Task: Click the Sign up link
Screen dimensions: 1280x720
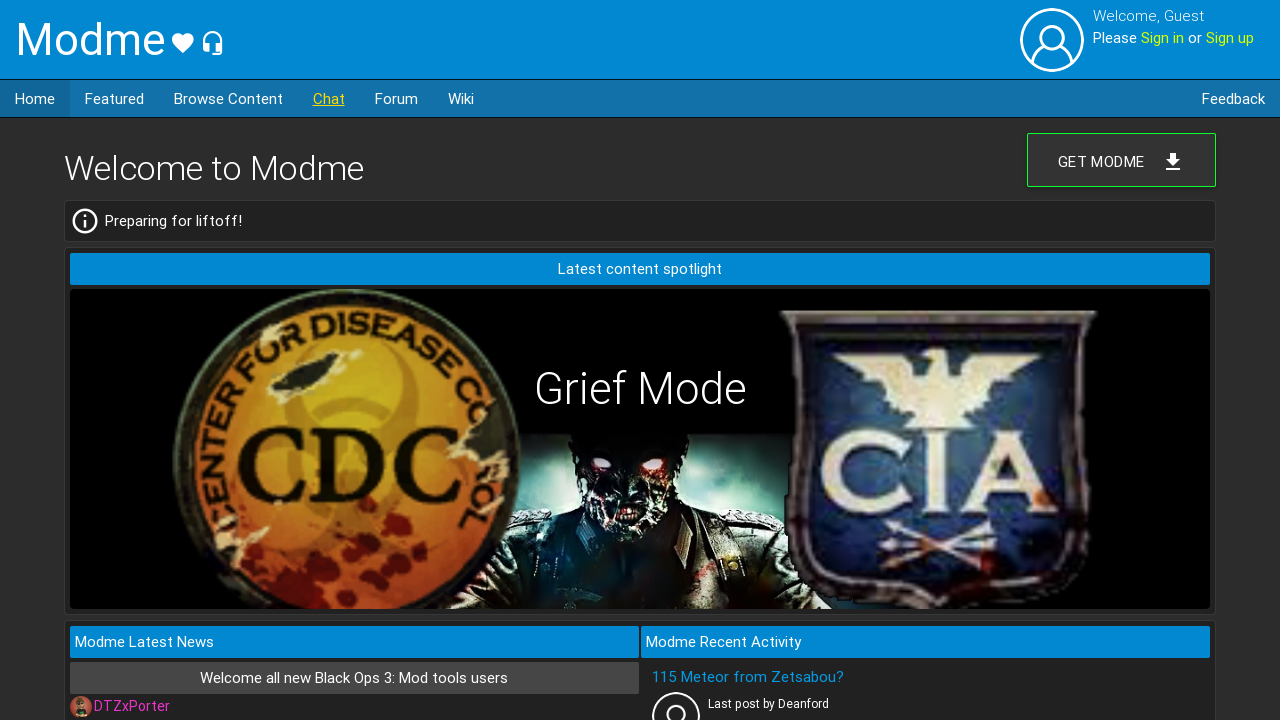Action: (x=1229, y=38)
